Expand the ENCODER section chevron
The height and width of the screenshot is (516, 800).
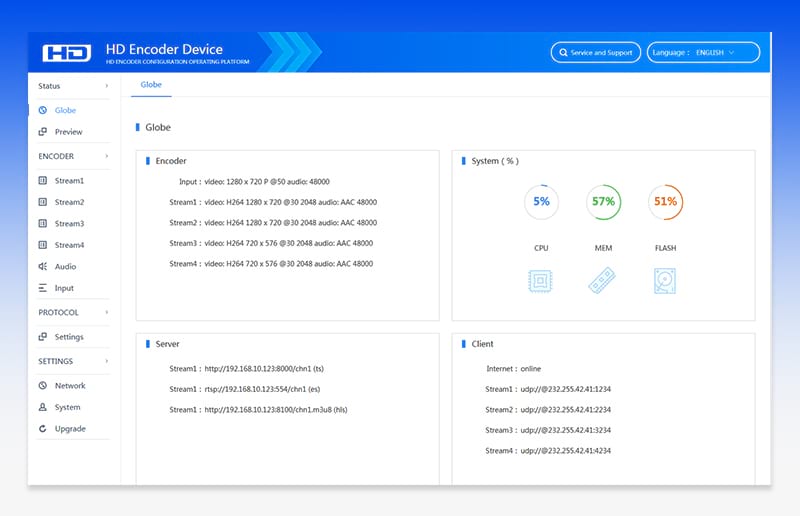click(106, 157)
